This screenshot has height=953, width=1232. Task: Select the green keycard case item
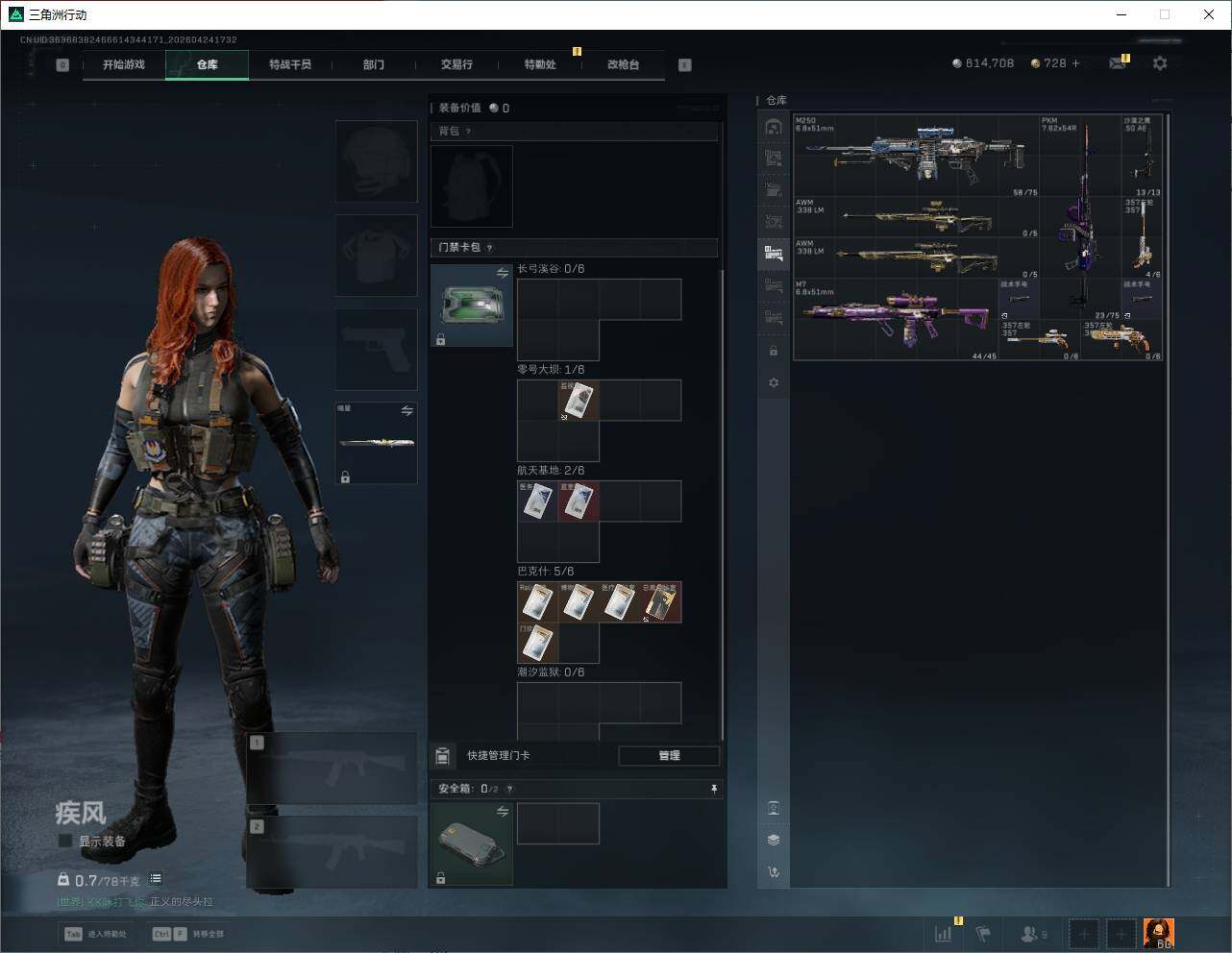click(x=472, y=305)
